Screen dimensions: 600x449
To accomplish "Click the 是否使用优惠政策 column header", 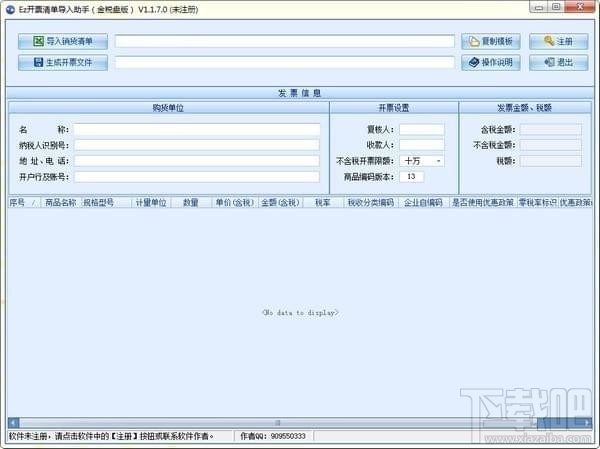I will (483, 202).
